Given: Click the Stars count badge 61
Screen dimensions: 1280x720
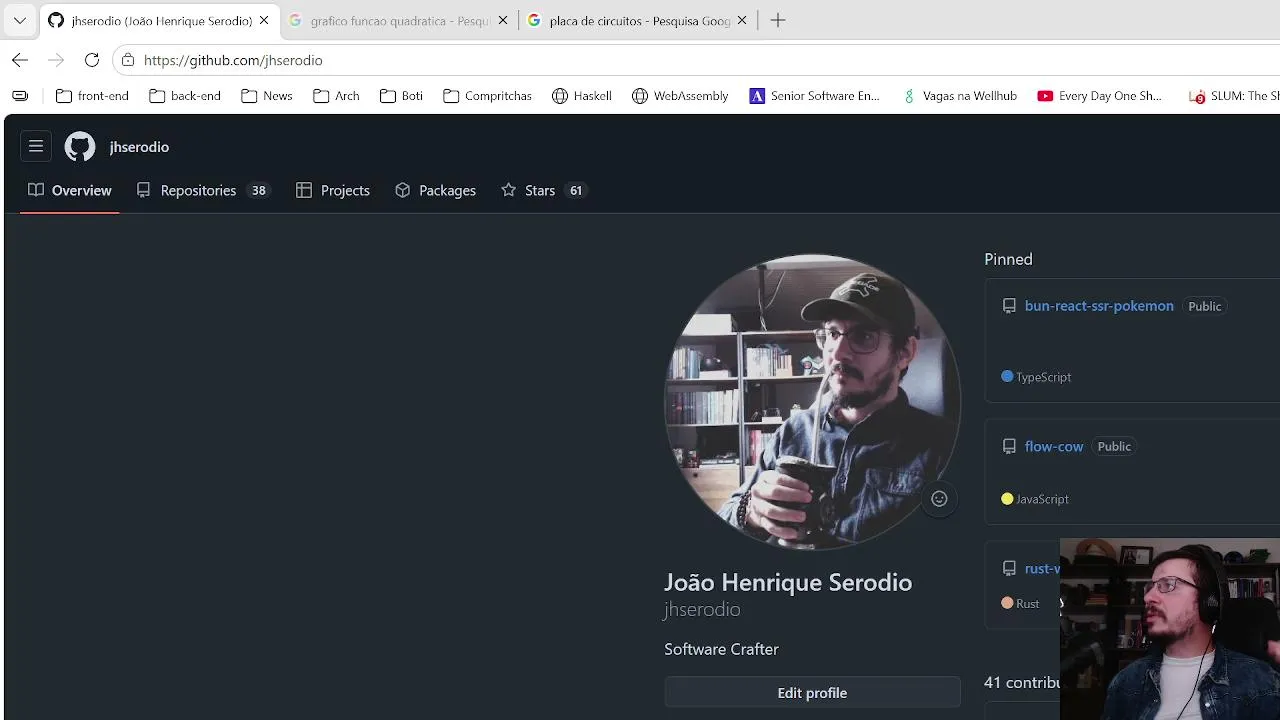Looking at the screenshot, I should 576,190.
